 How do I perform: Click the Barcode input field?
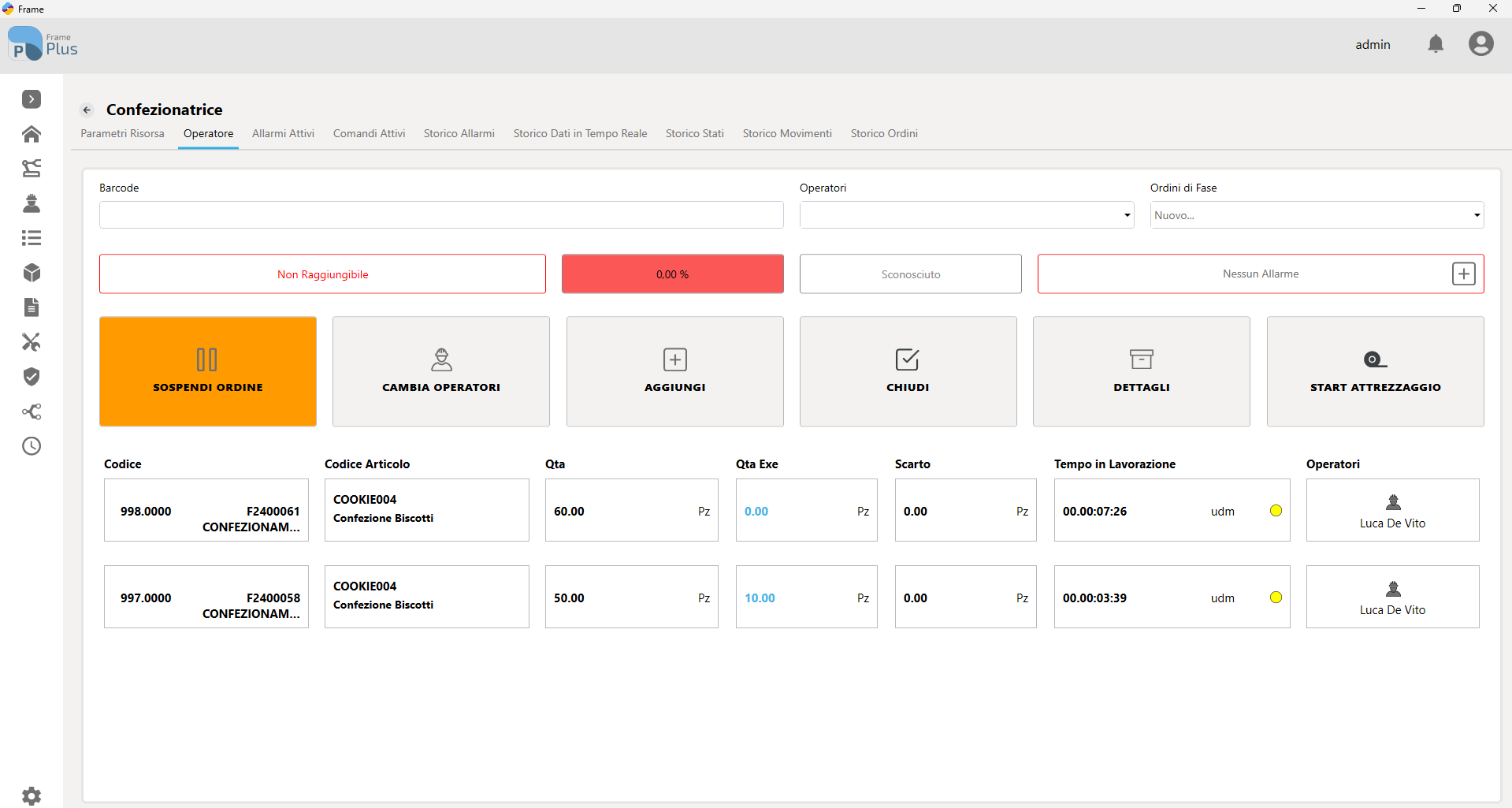[441, 215]
